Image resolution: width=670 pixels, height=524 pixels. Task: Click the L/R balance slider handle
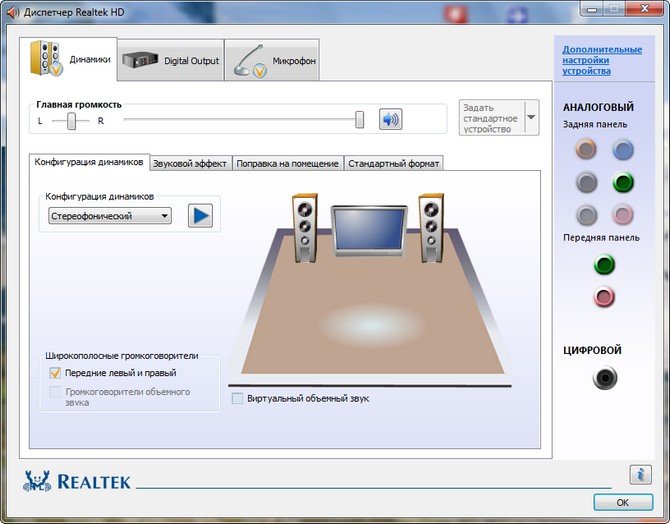(71, 121)
